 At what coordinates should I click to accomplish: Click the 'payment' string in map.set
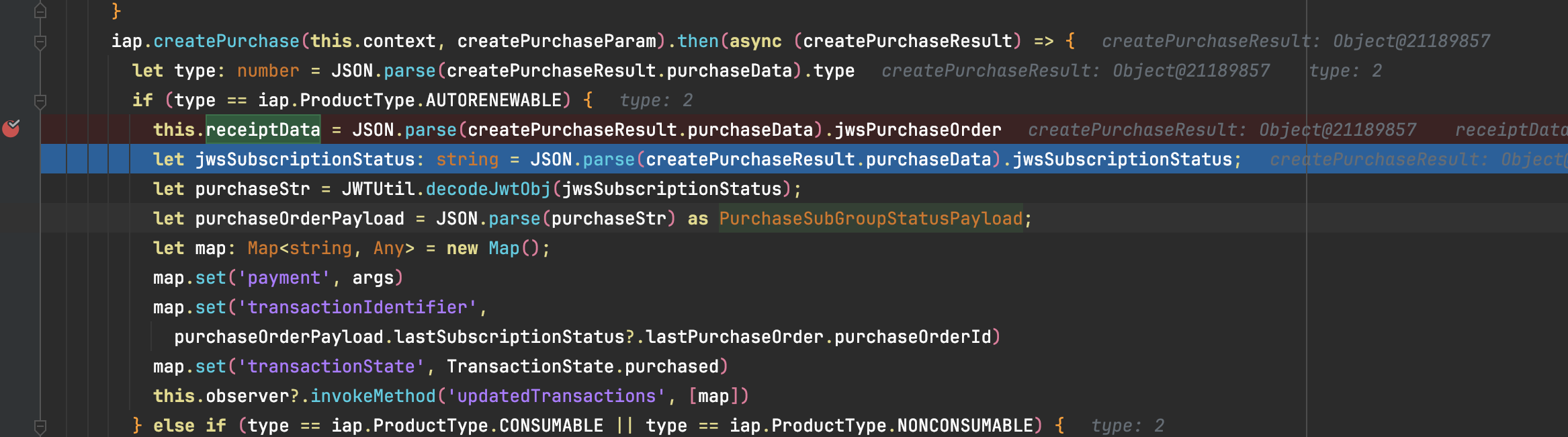[284, 278]
